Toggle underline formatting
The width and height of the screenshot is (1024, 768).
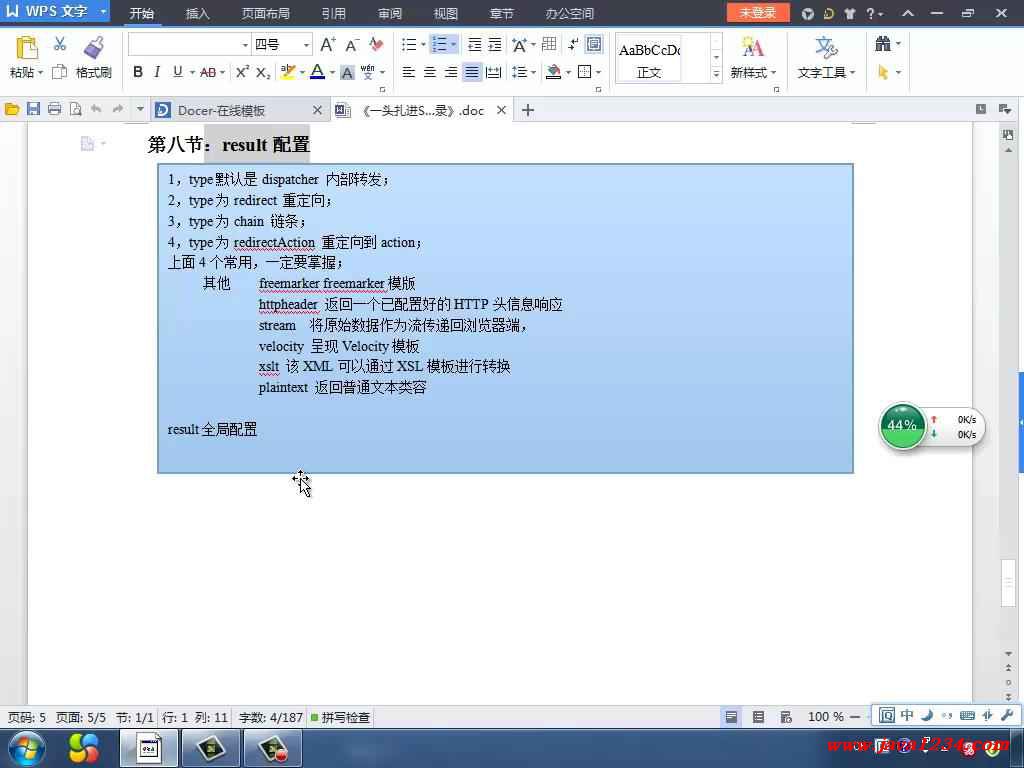click(178, 72)
